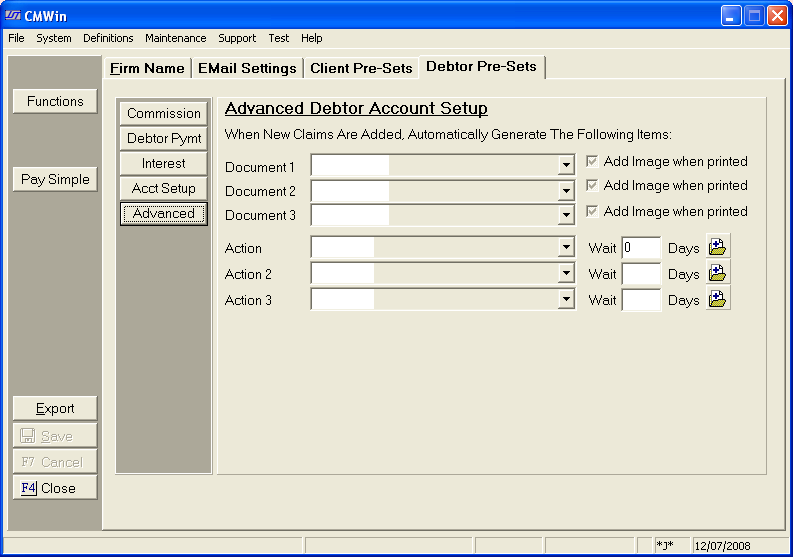Open the Pay Simple panel
This screenshot has width=793, height=557.
coord(55,179)
